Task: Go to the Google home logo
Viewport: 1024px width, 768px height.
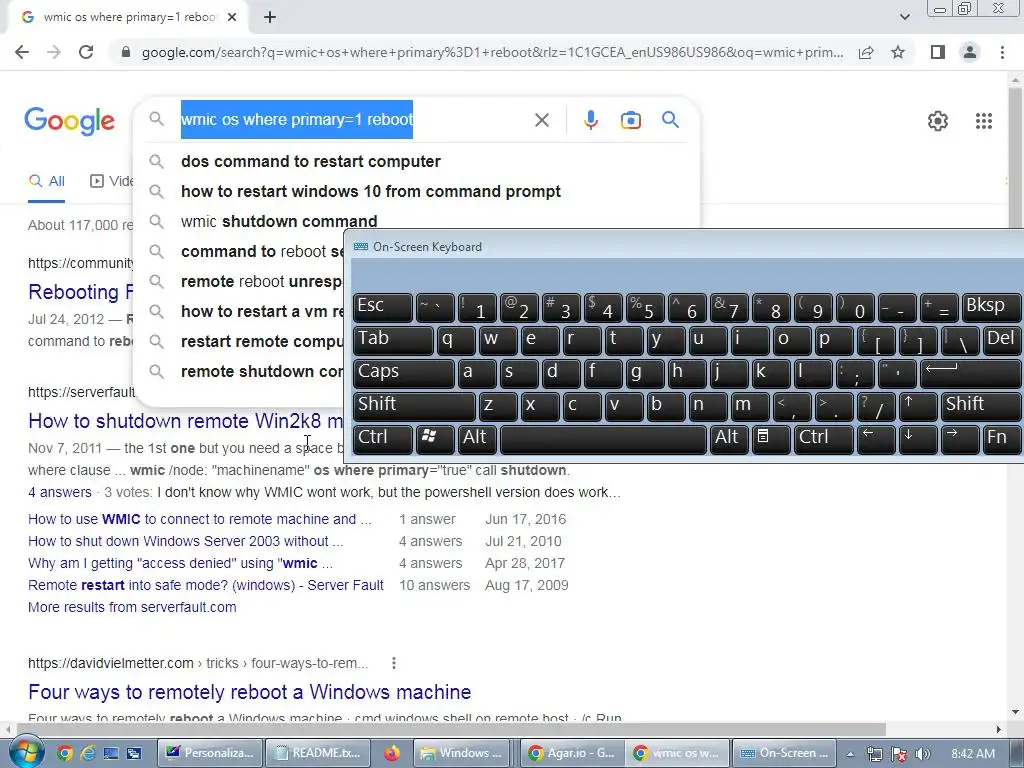Action: click(70, 121)
